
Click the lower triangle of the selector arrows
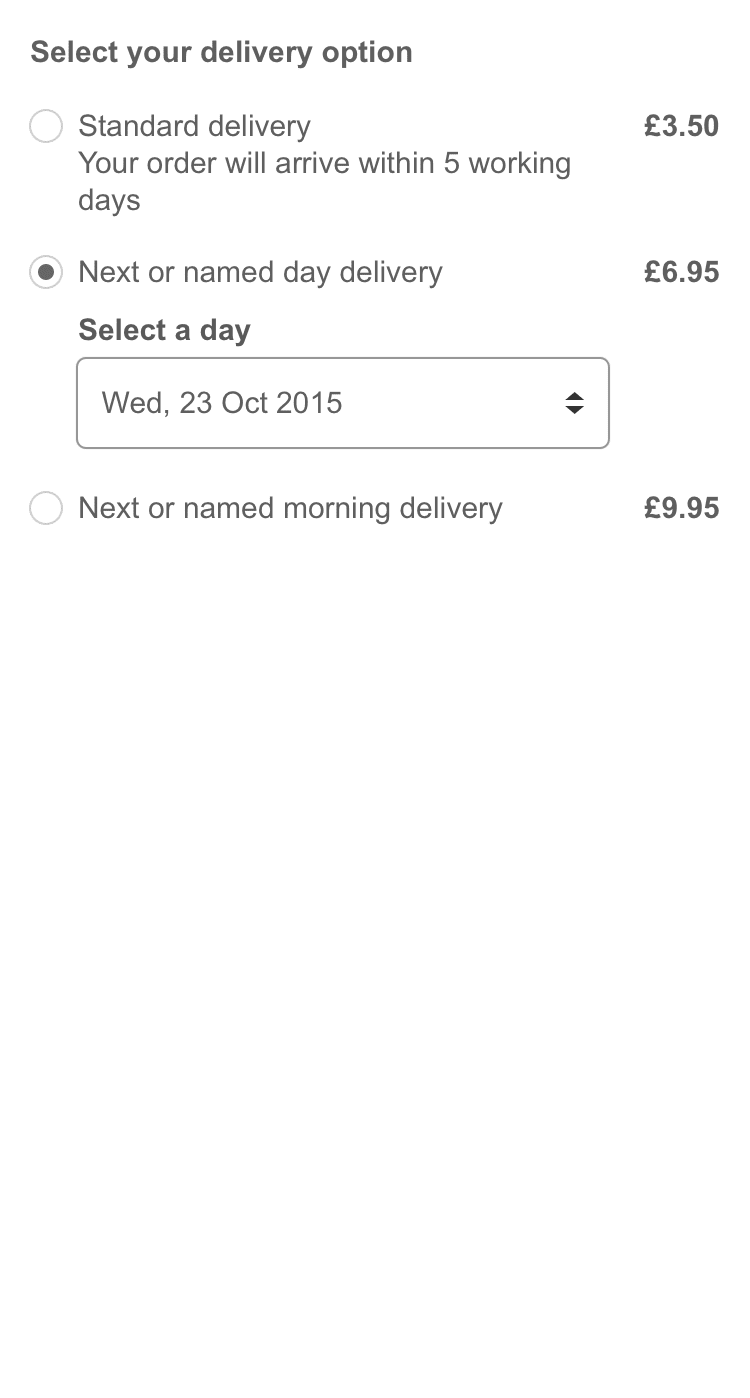(x=574, y=410)
